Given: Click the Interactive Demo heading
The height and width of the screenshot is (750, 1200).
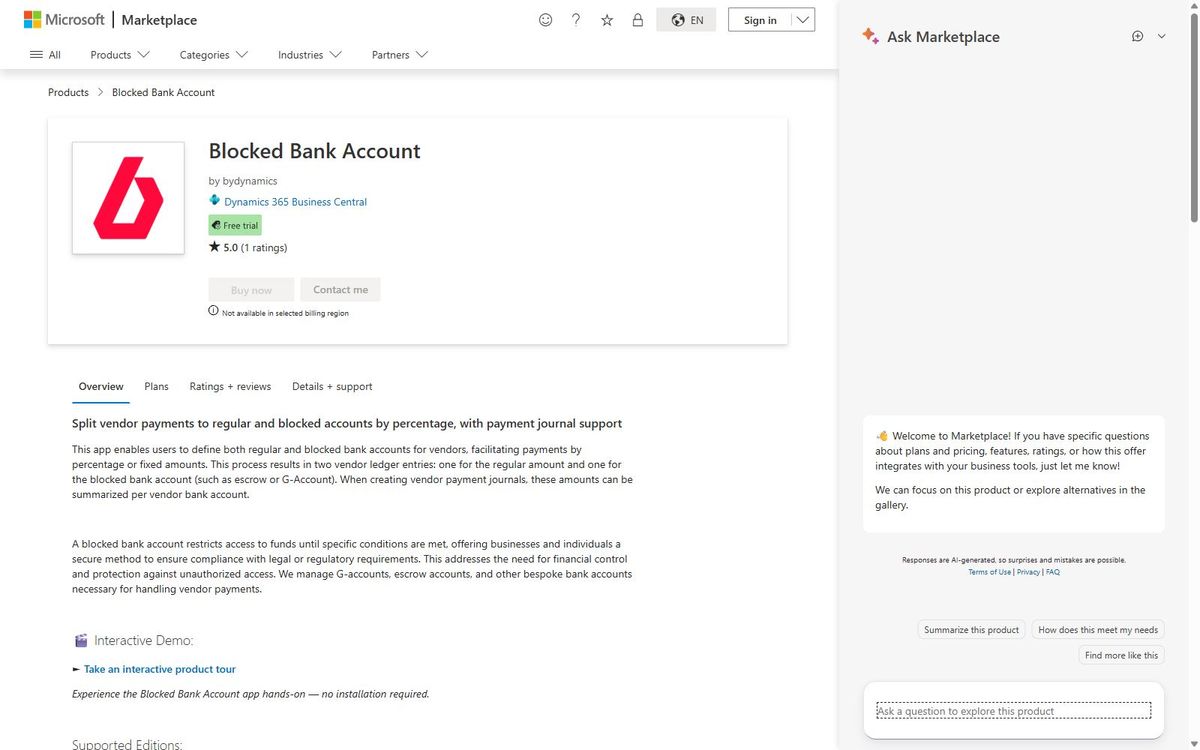Looking at the screenshot, I should 143,640.
